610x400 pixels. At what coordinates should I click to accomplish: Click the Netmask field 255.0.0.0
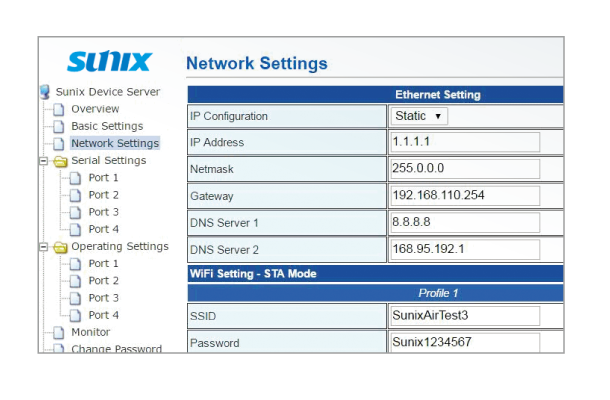[465, 169]
